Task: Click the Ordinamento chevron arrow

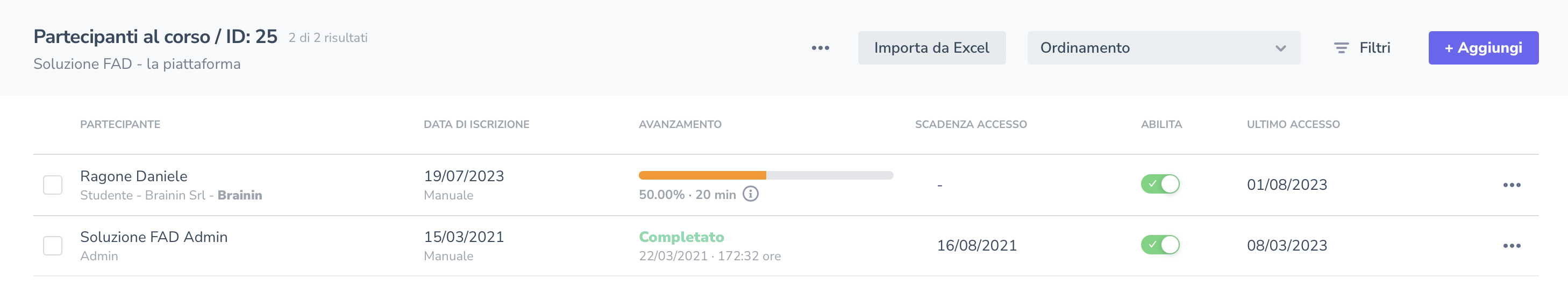Action: tap(1281, 49)
